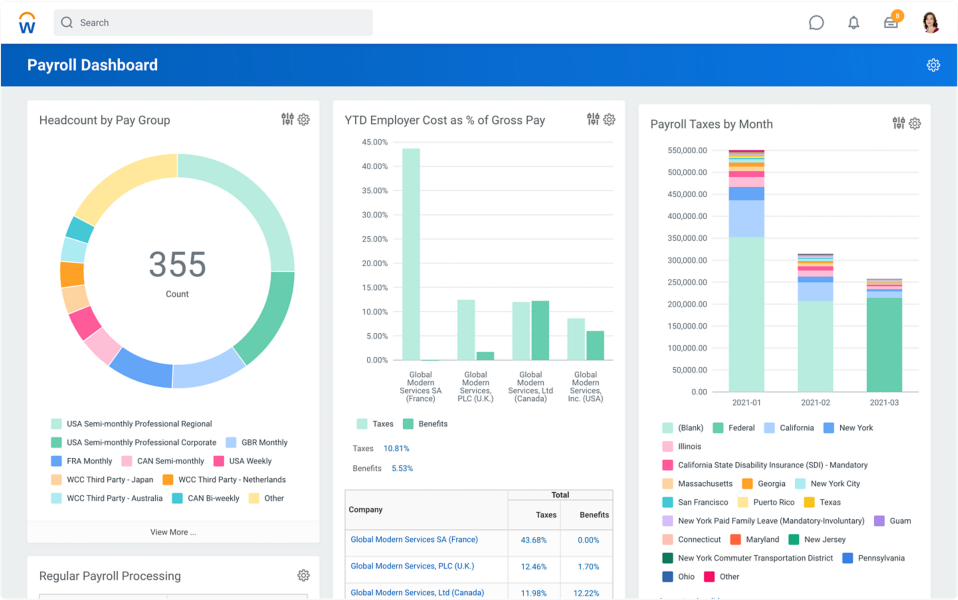
Task: Toggle the Taxes legend series
Action: coord(375,424)
